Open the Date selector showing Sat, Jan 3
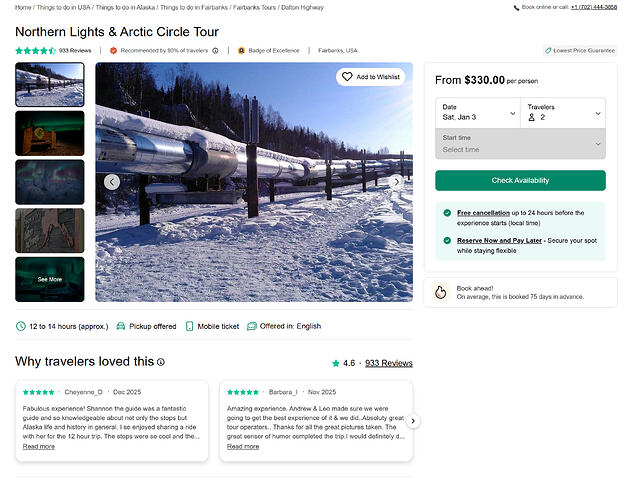Viewport: 624px width, 481px height. click(477, 112)
